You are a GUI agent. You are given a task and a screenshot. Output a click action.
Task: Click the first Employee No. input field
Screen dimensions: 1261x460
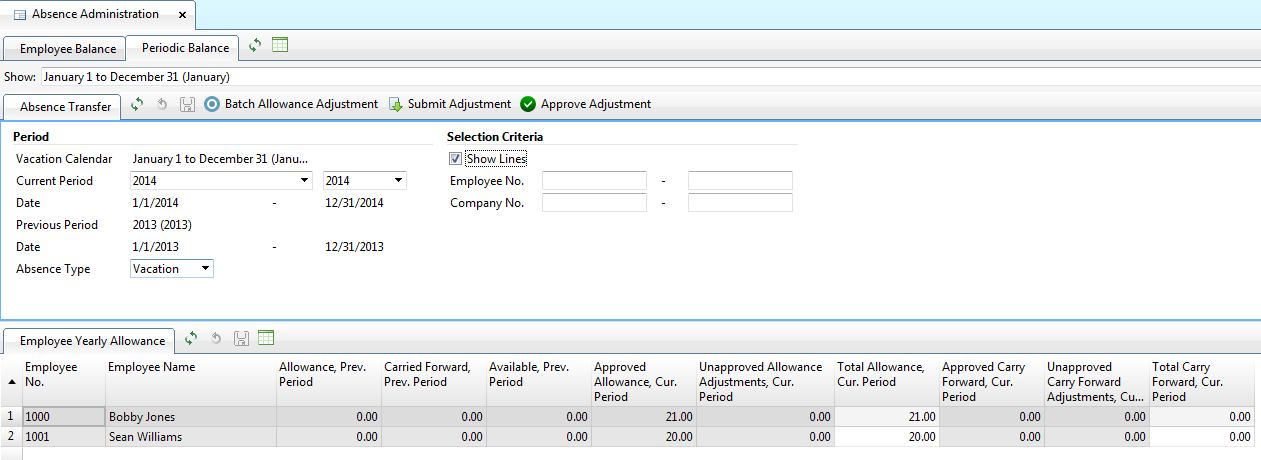(x=594, y=181)
